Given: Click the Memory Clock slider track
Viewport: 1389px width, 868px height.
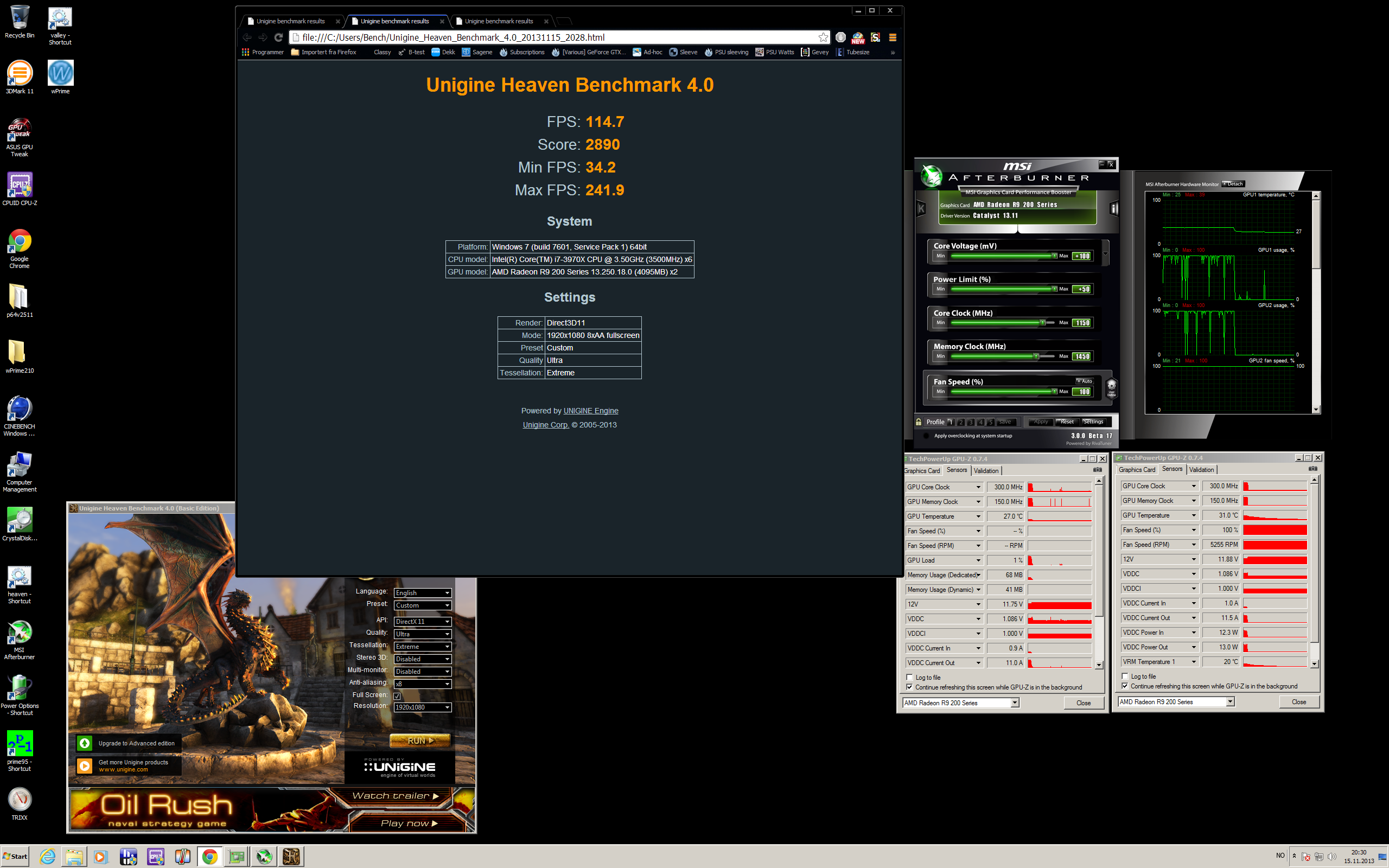Looking at the screenshot, I should pos(1003,356).
